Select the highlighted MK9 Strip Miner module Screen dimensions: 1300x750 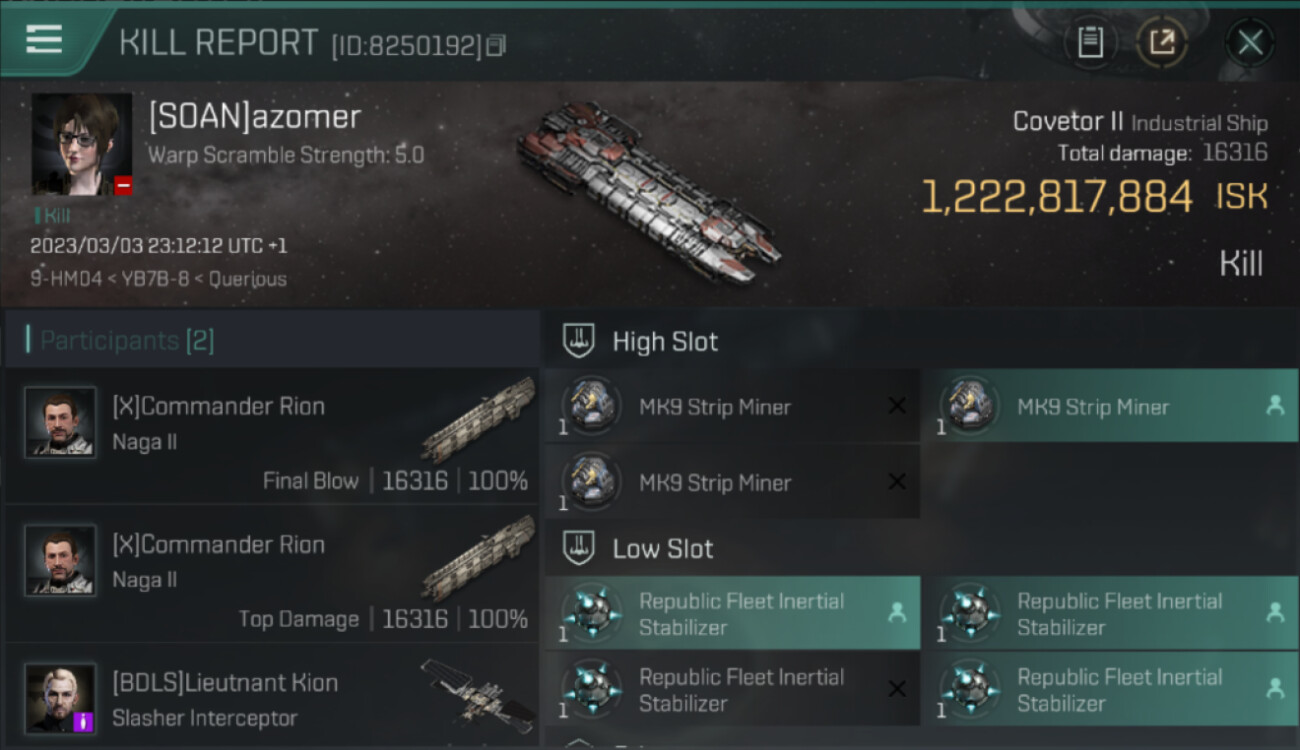[x=1109, y=407]
